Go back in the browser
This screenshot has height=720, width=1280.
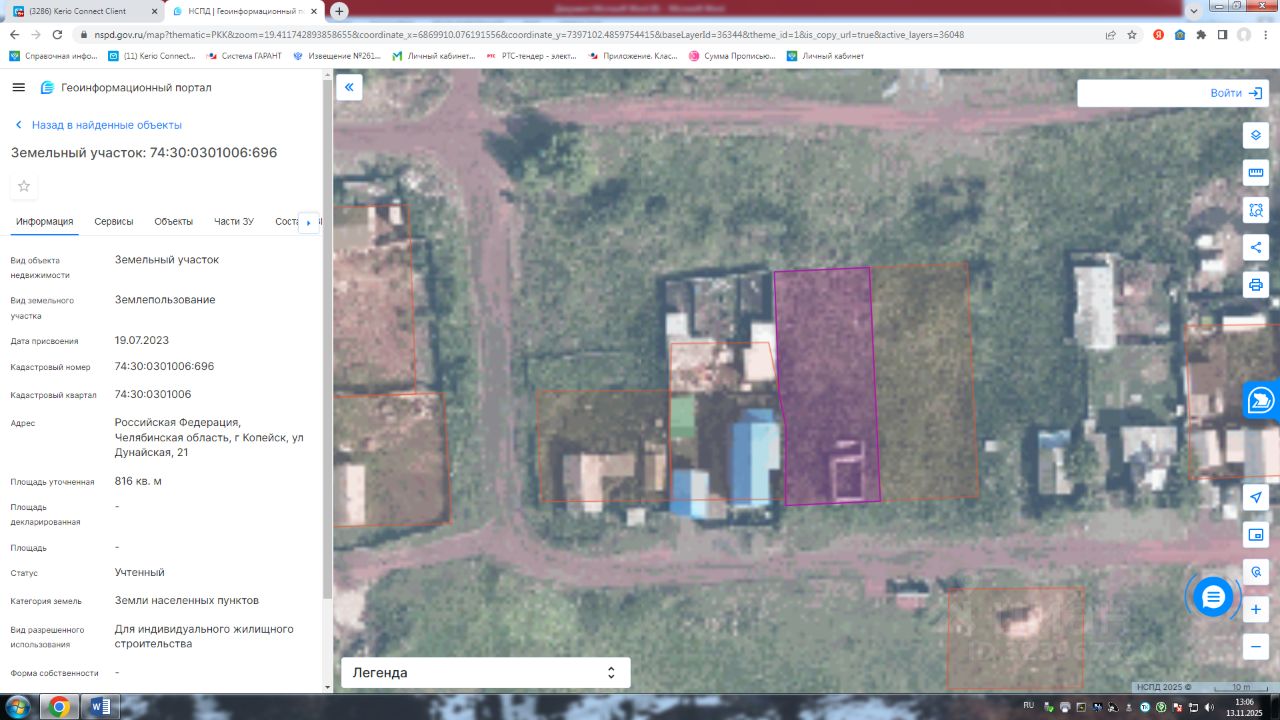14,34
